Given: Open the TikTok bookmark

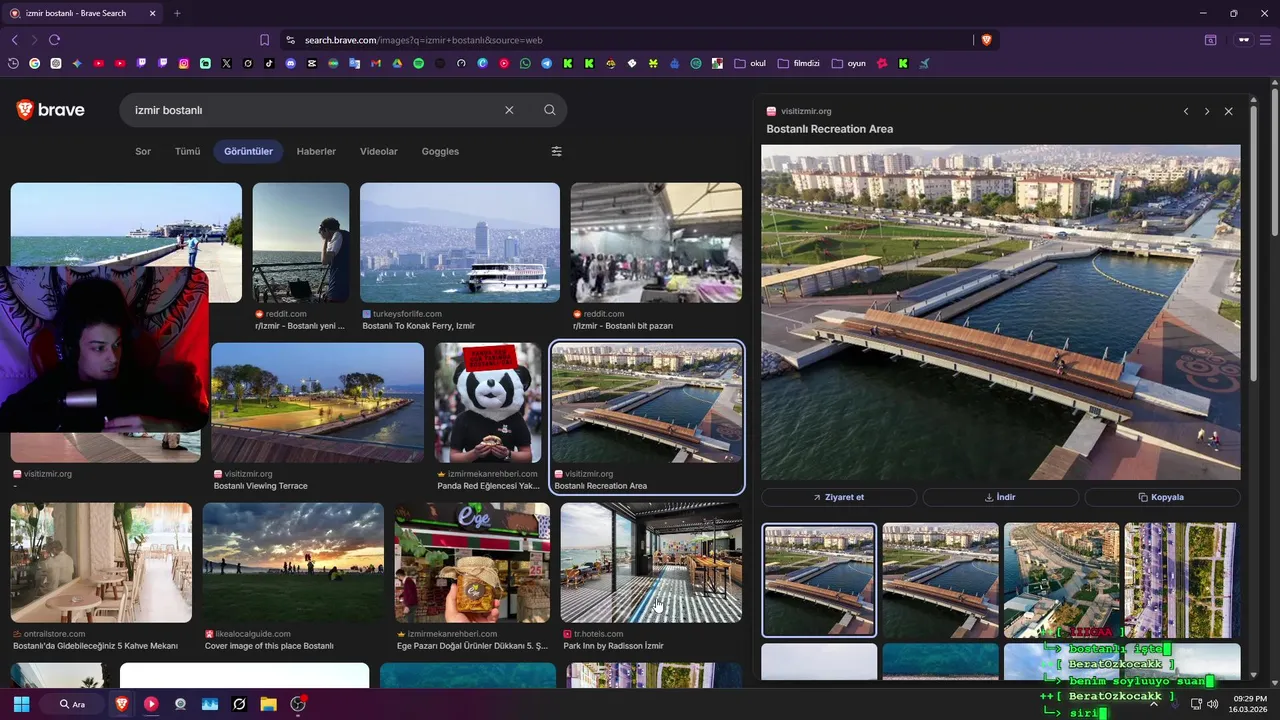Looking at the screenshot, I should (x=269, y=63).
